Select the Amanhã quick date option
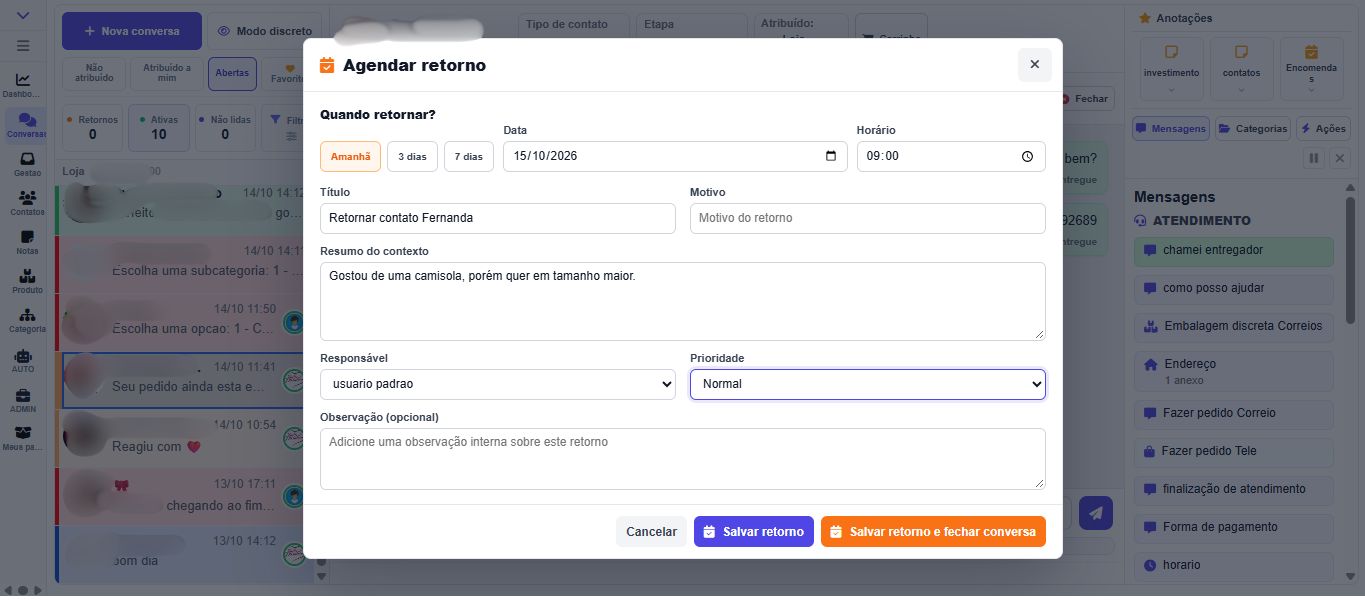 350,156
